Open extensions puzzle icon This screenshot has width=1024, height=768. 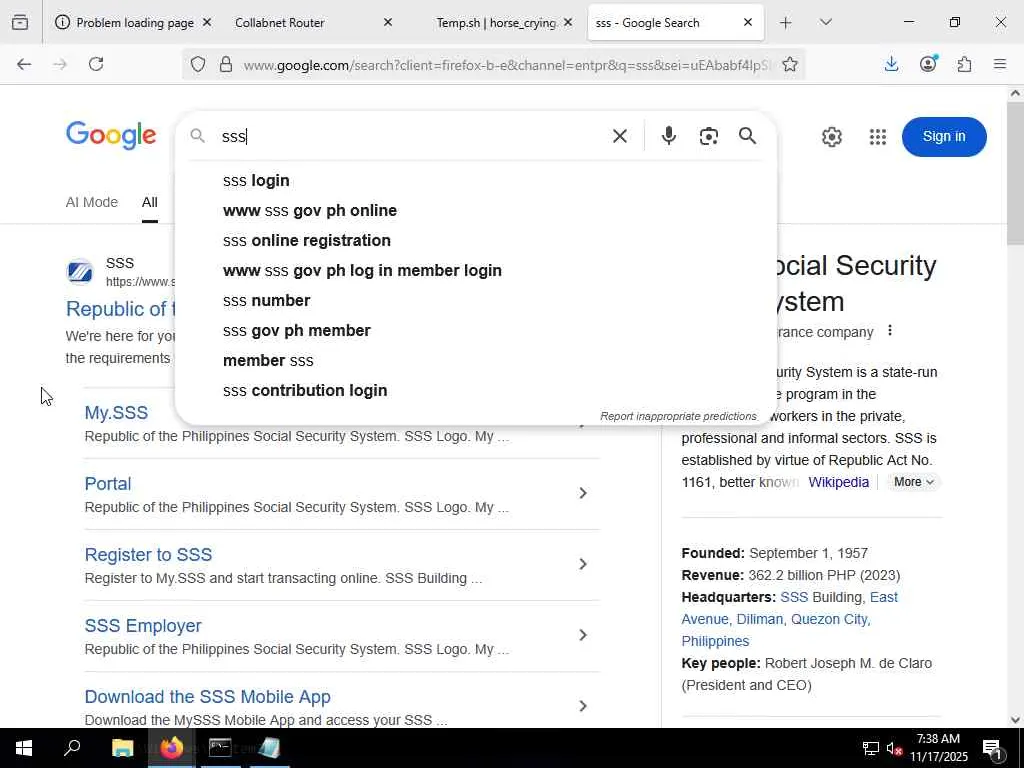(965, 64)
